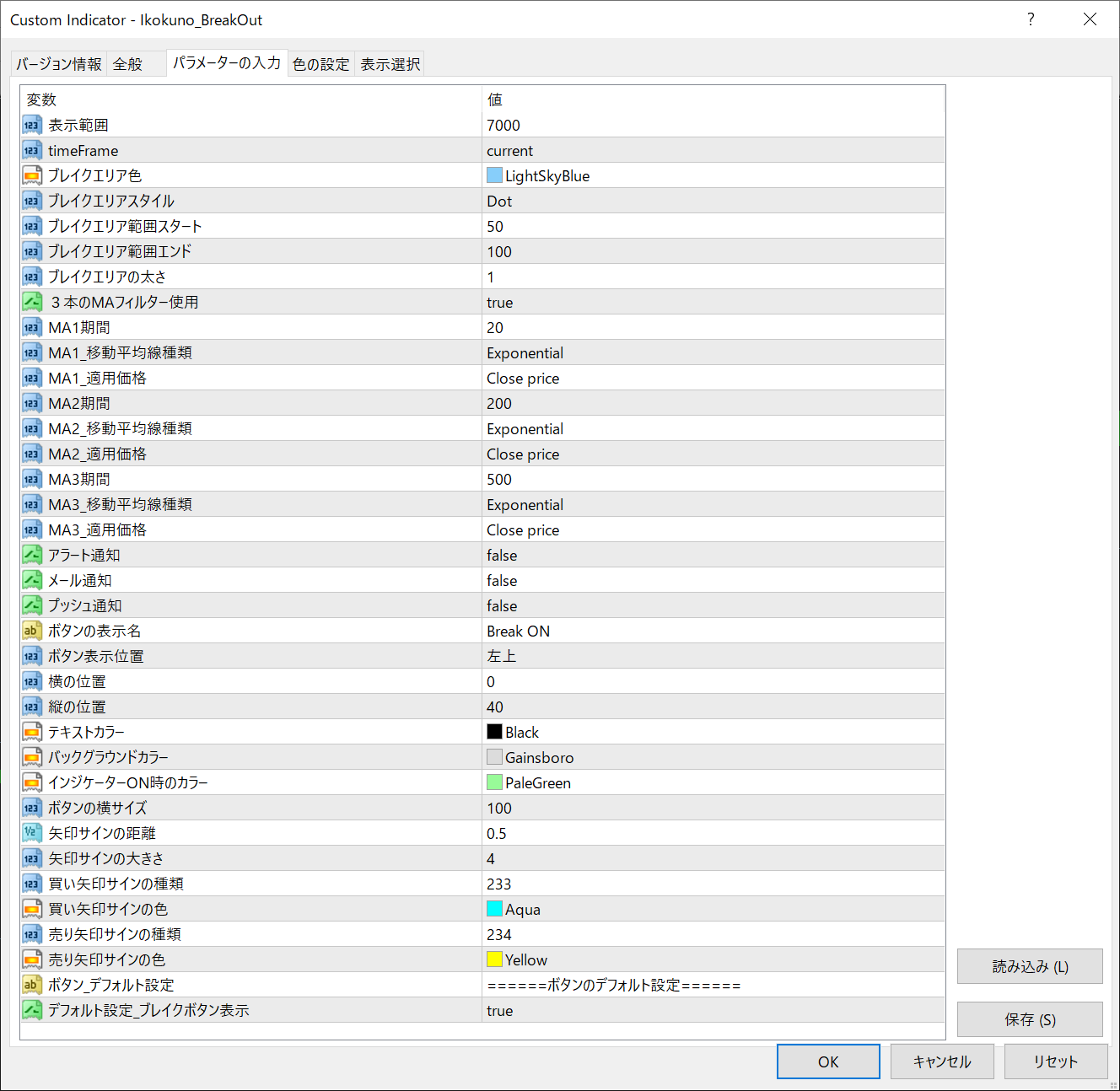Click the color icon beside テキストカラー
The width and height of the screenshot is (1120, 1091).
(31, 732)
